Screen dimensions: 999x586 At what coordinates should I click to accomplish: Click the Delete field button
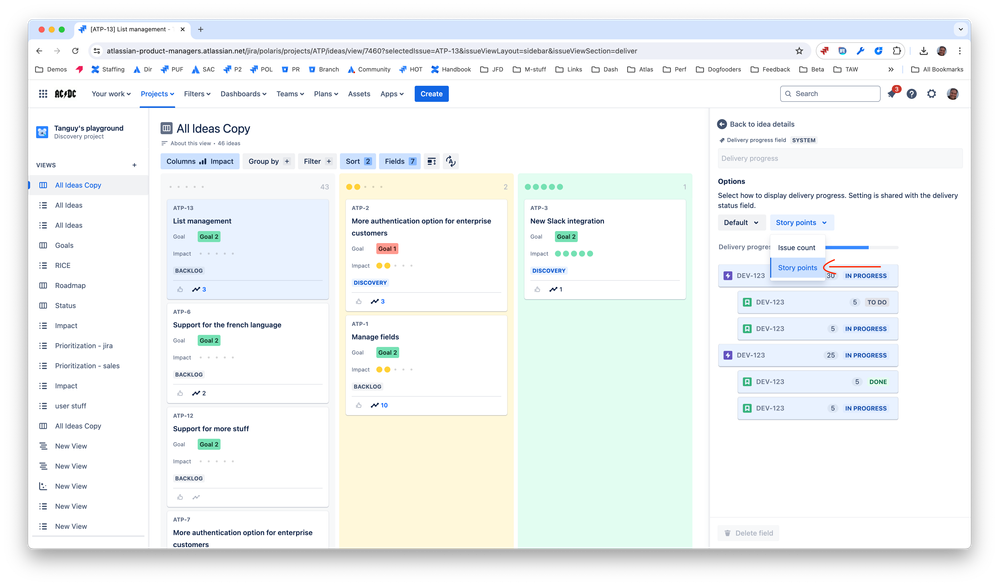pos(749,533)
